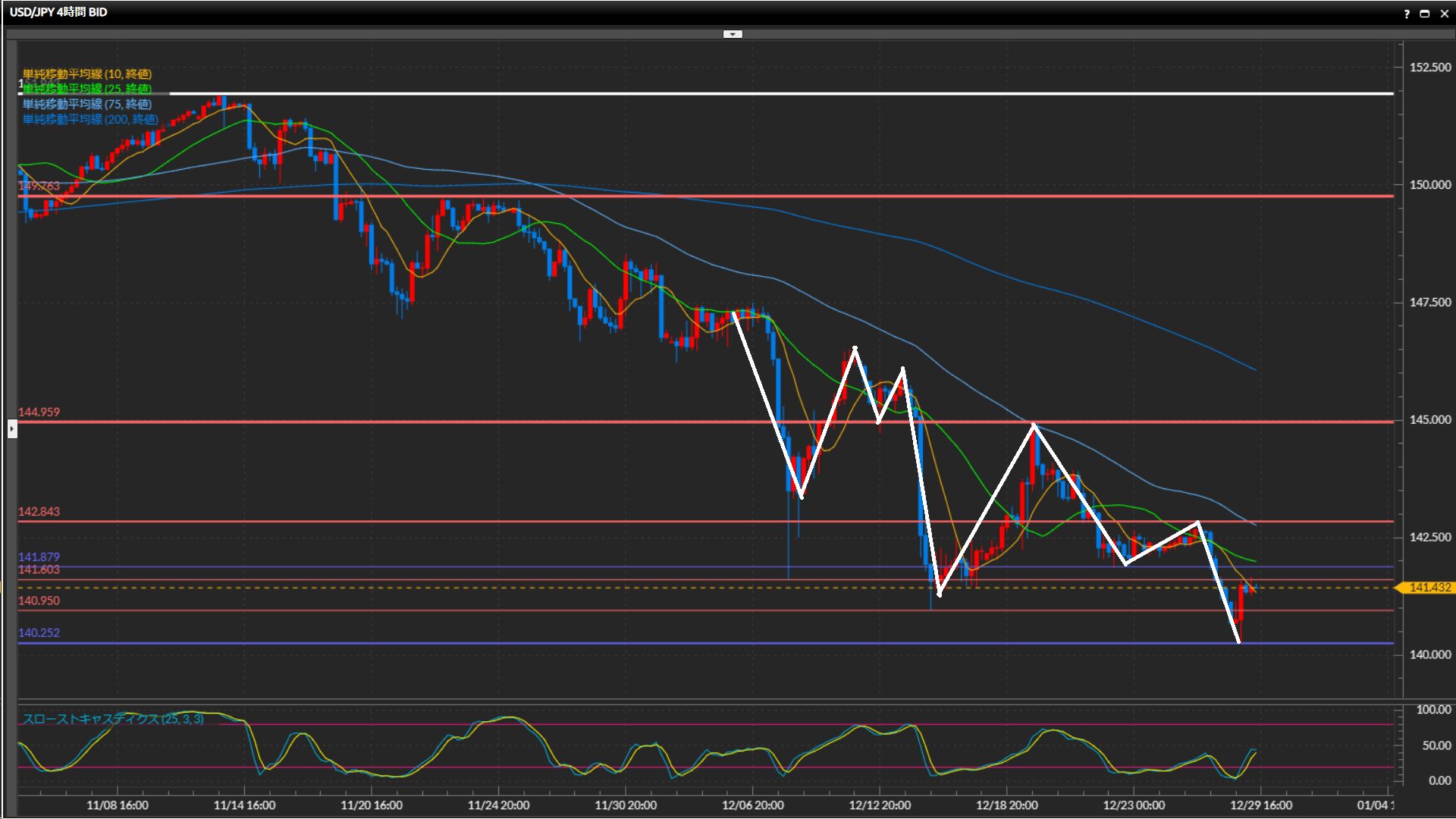Select the 10-period moving average label
1456x819 pixels.
87,74
